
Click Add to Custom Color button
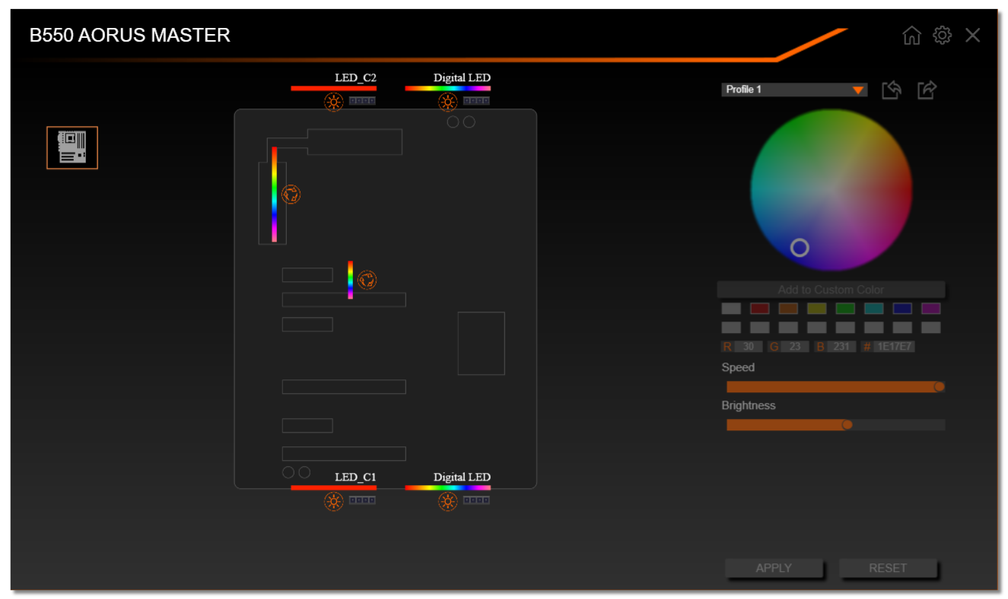coord(831,290)
